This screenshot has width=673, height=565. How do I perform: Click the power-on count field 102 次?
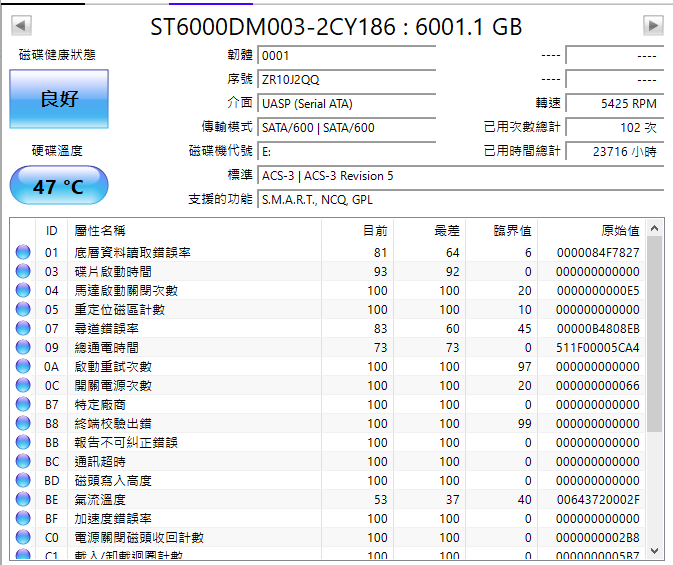615,128
